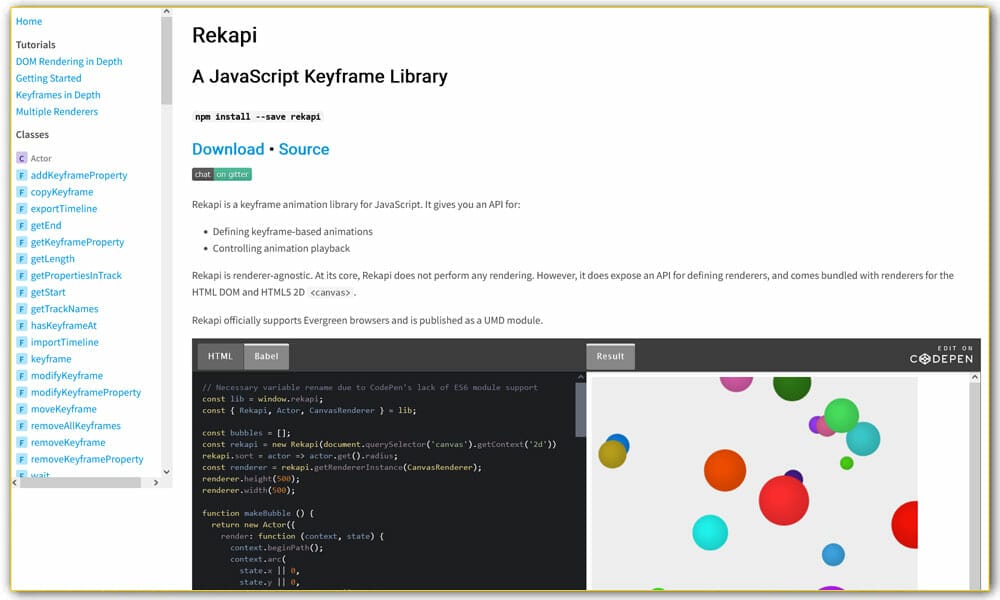The height and width of the screenshot is (600, 1000).
Task: Navigate to the copyKeyframe method
Action: pyautogui.click(x=62, y=192)
